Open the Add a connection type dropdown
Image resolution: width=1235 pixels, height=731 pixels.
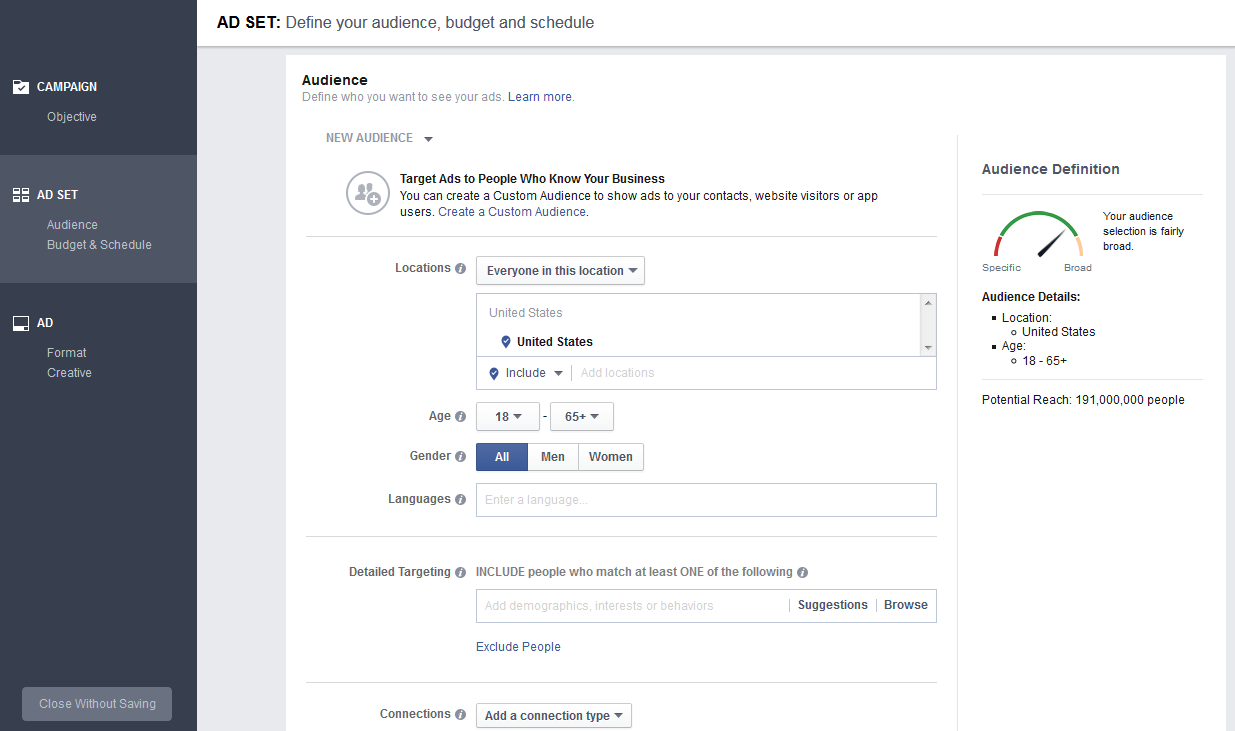click(553, 715)
